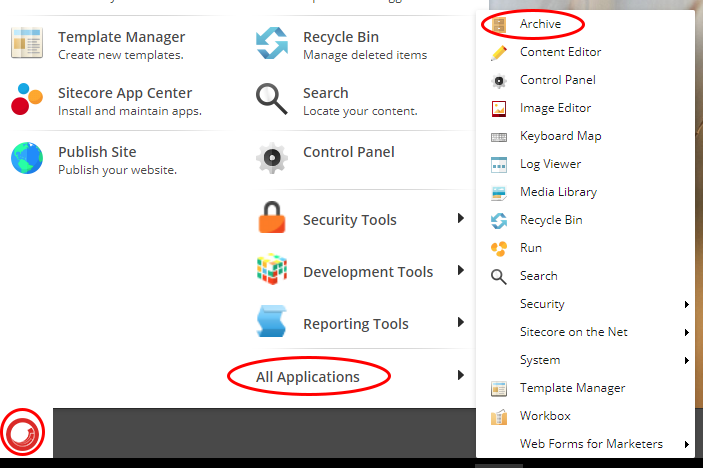Screen dimensions: 703x468
Task: Click the Search magnifier icon in start menu
Action: [x=272, y=99]
